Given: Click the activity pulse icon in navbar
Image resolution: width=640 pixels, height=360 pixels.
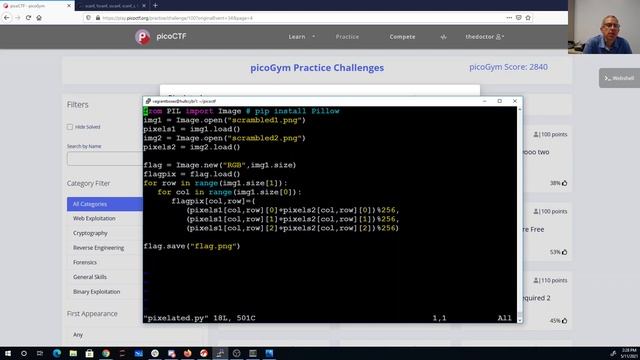Looking at the screenshot, I should [443, 37].
